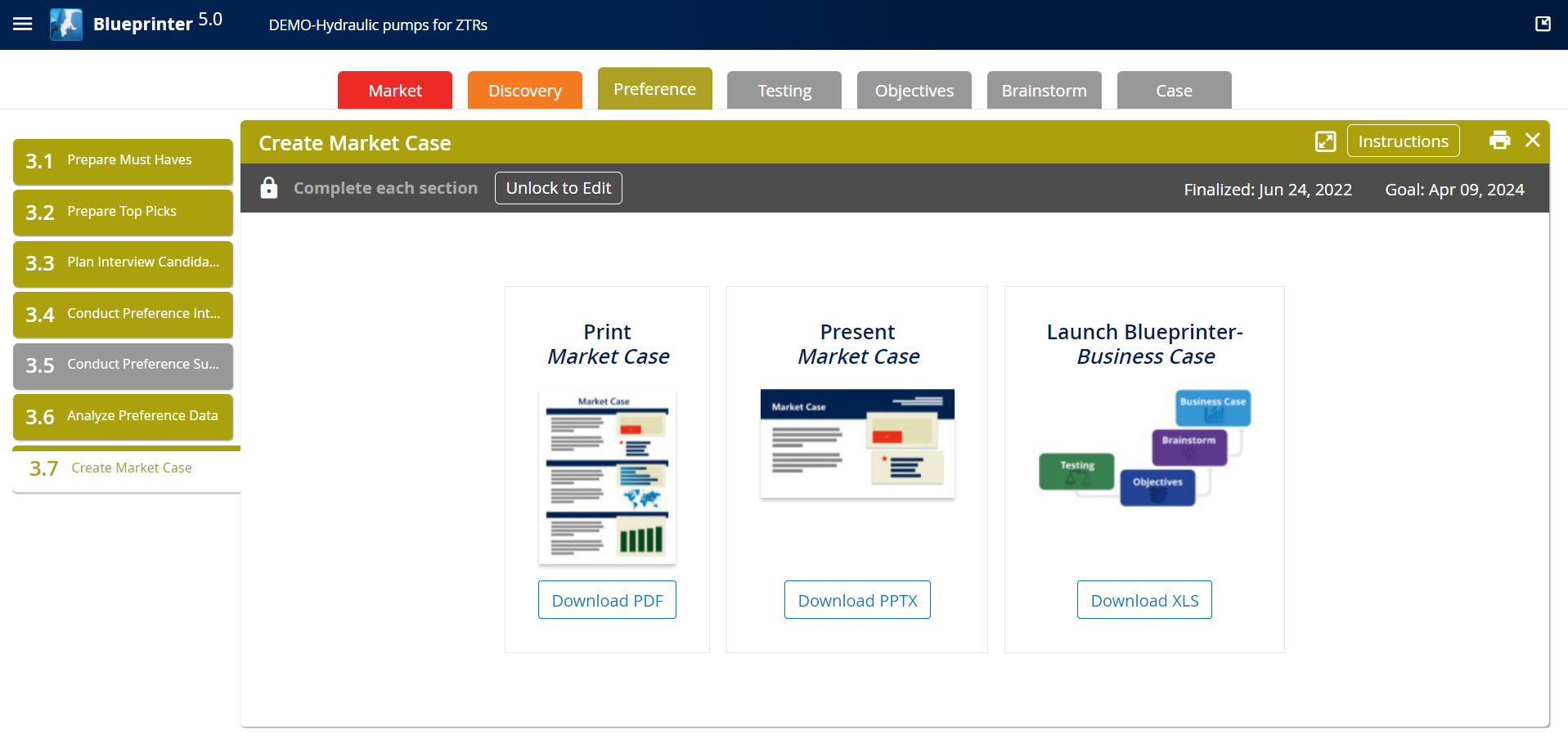Open the hamburger menu
Image resolution: width=1568 pixels, height=739 pixels.
tap(23, 25)
